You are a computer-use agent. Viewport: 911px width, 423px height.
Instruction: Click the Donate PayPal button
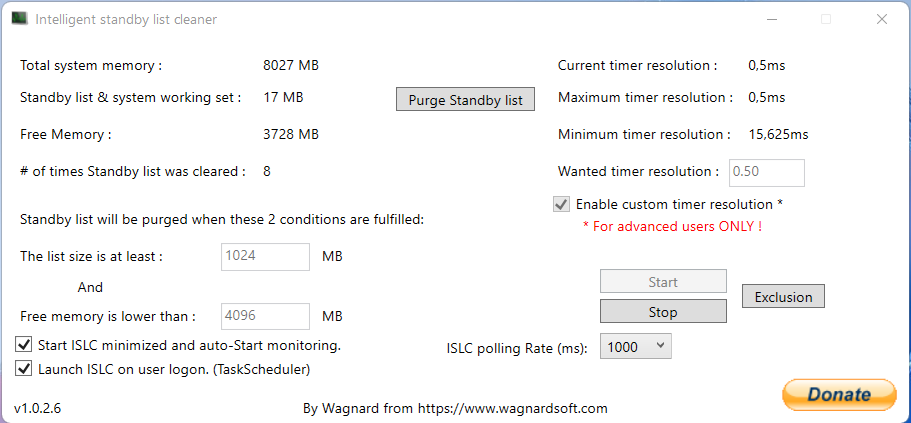[839, 394]
